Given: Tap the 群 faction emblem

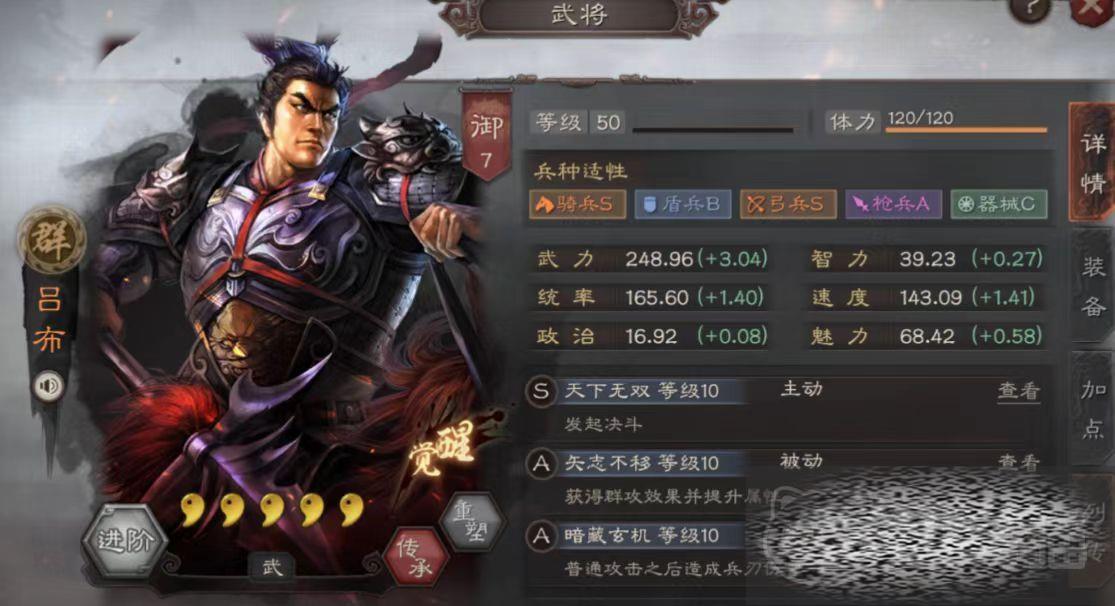Looking at the screenshot, I should click(x=51, y=240).
